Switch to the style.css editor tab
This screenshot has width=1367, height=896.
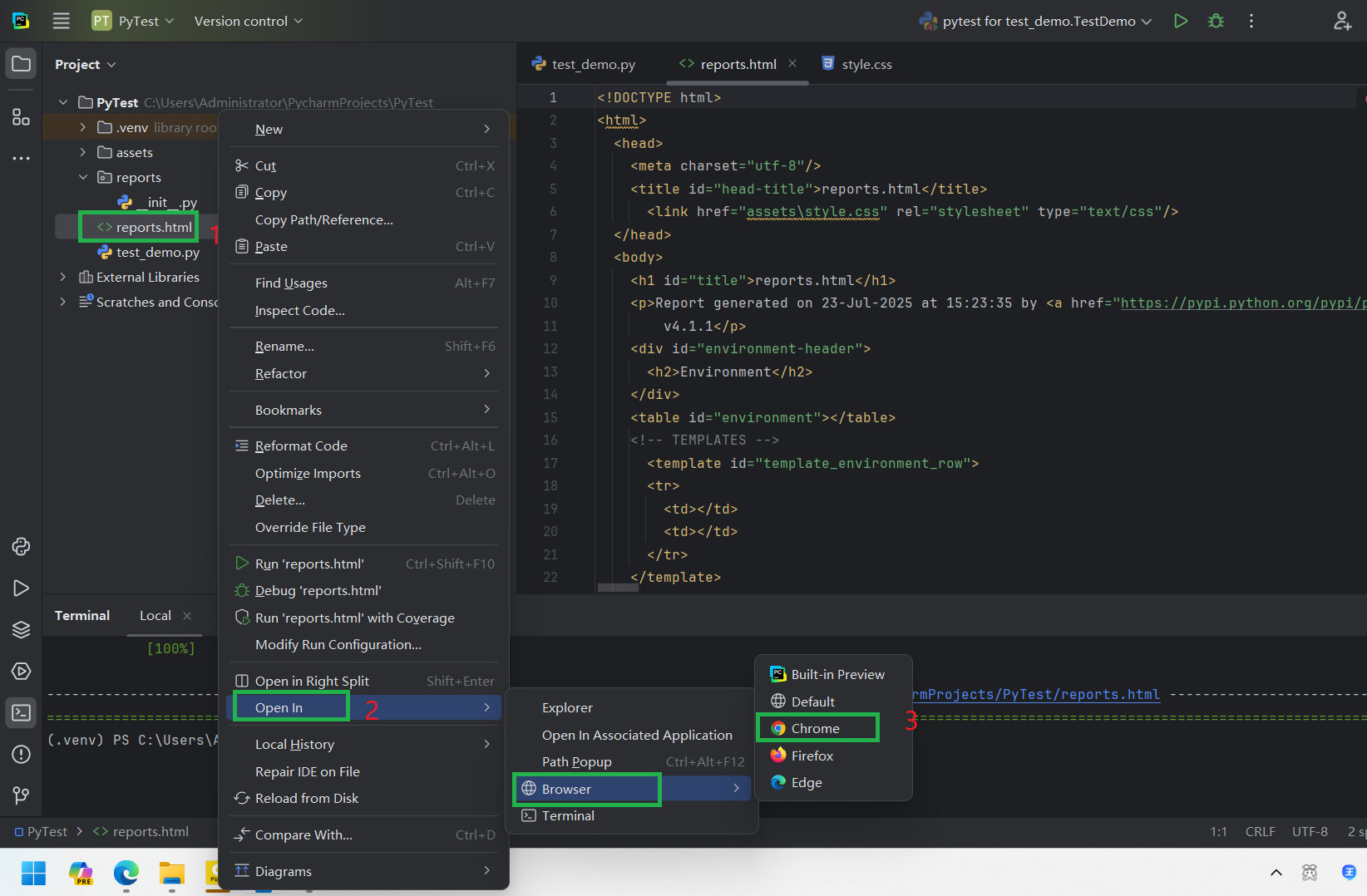(856, 64)
